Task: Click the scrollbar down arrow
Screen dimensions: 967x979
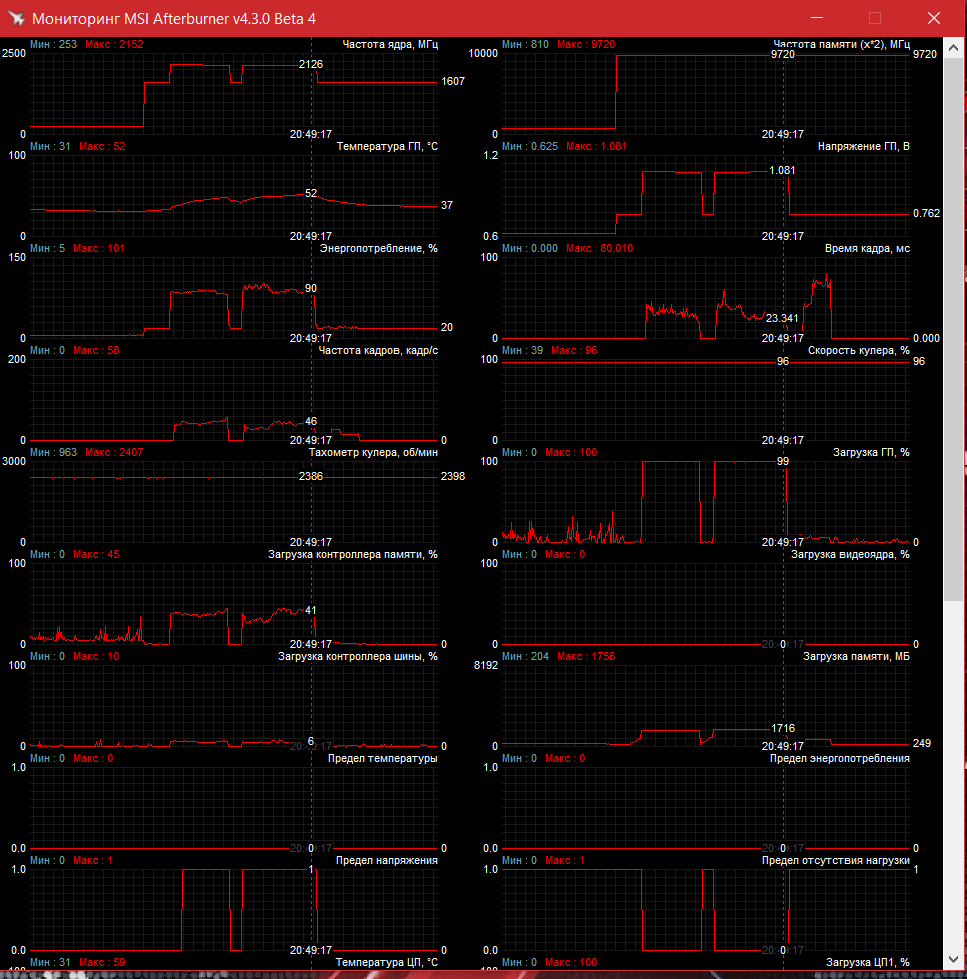Action: click(953, 959)
